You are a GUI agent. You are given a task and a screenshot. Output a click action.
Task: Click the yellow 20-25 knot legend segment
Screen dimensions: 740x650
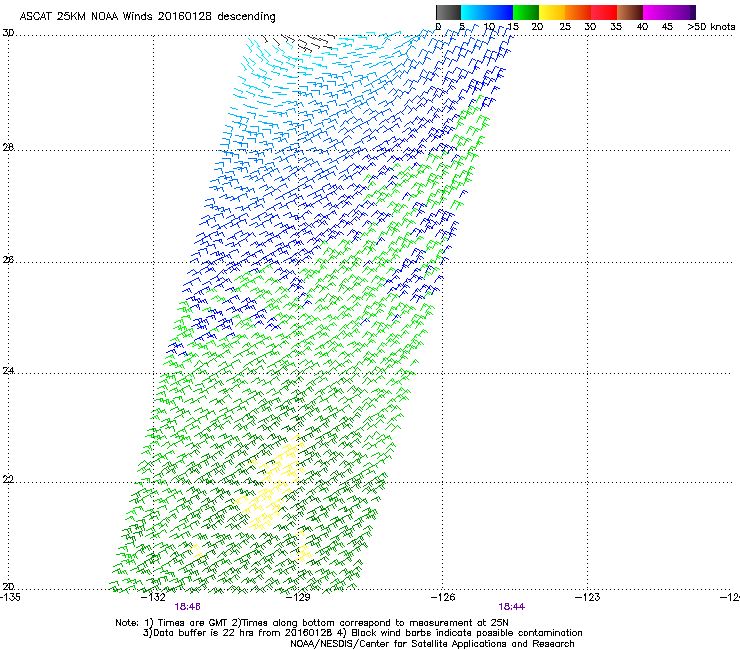coord(552,12)
